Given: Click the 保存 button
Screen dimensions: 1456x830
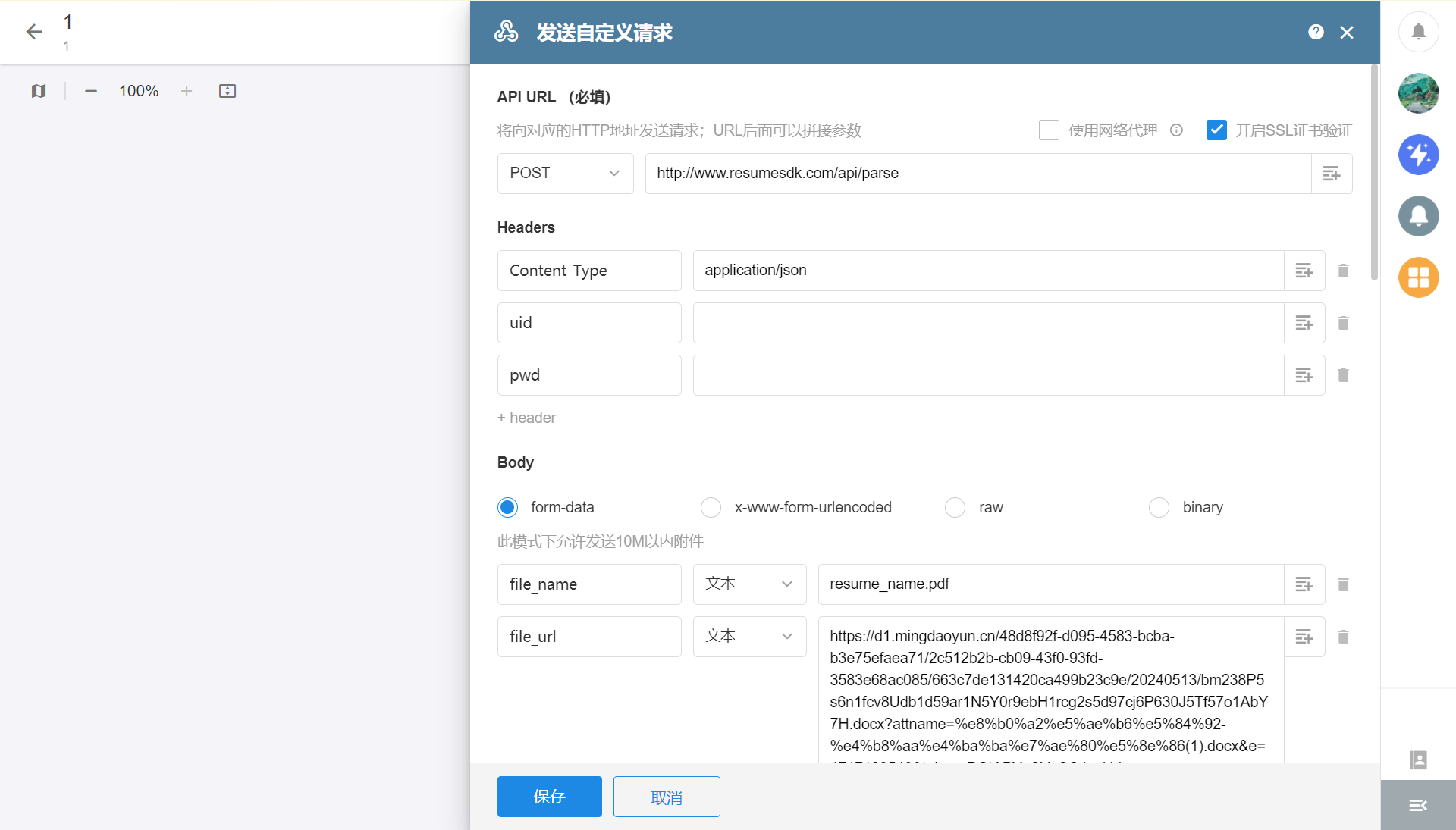Looking at the screenshot, I should [549, 797].
